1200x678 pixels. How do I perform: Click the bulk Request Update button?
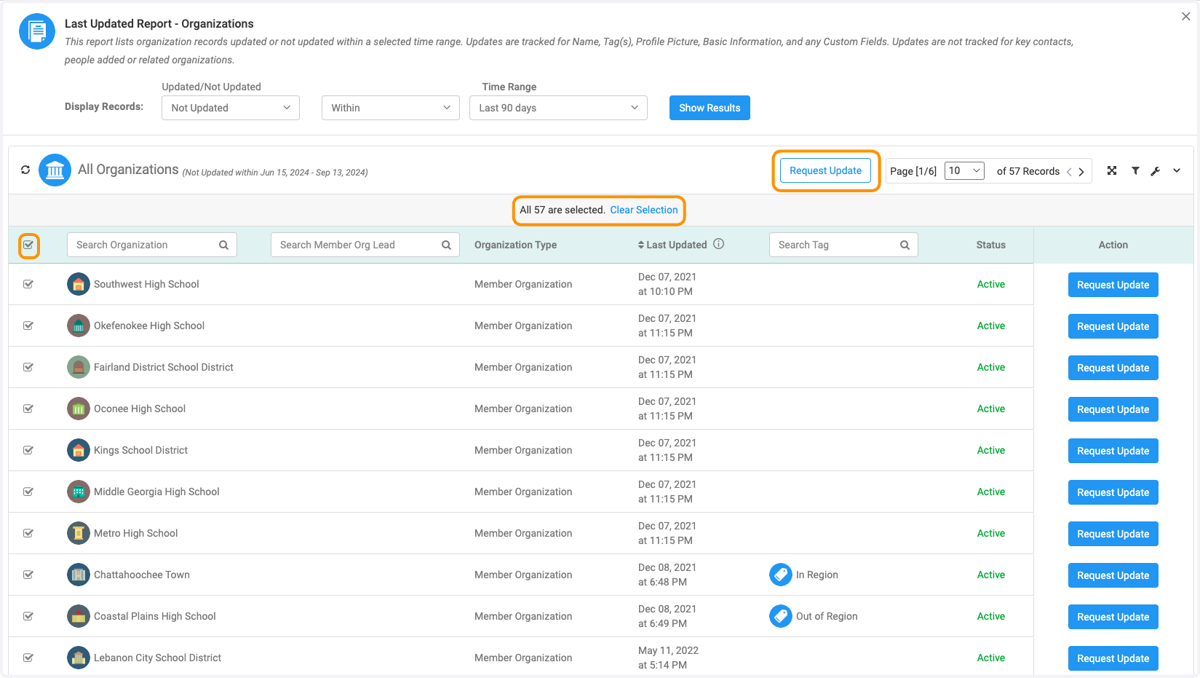point(826,171)
